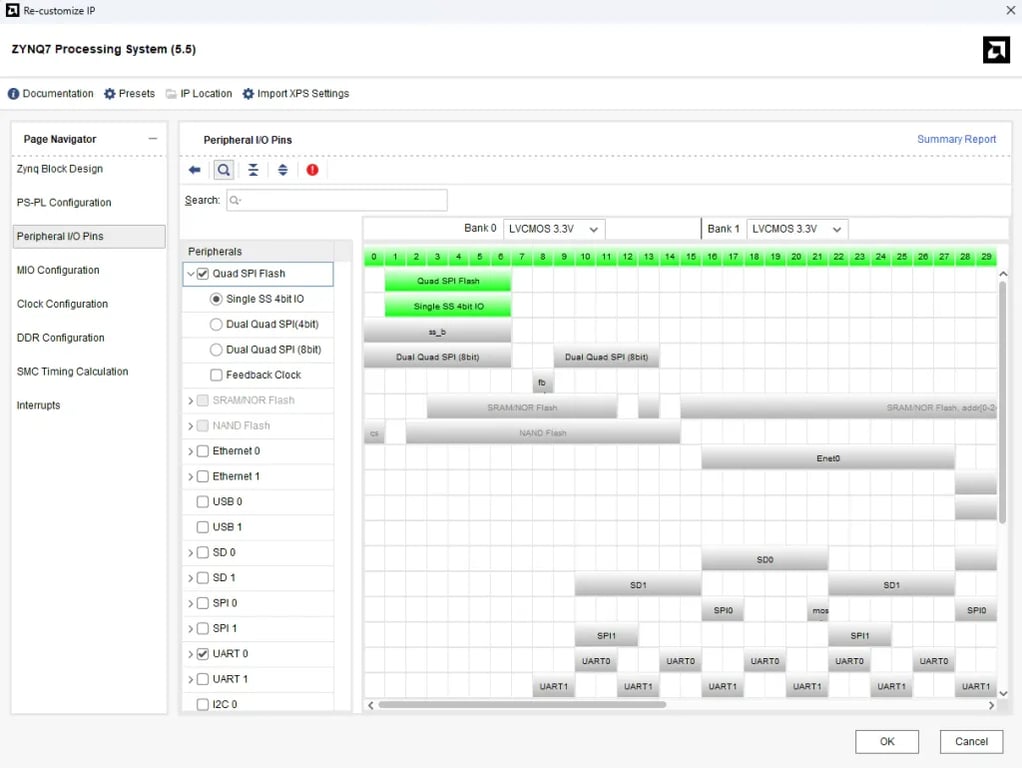This screenshot has height=768, width=1022.
Task: Open the Interrupts page
Action: 38,406
